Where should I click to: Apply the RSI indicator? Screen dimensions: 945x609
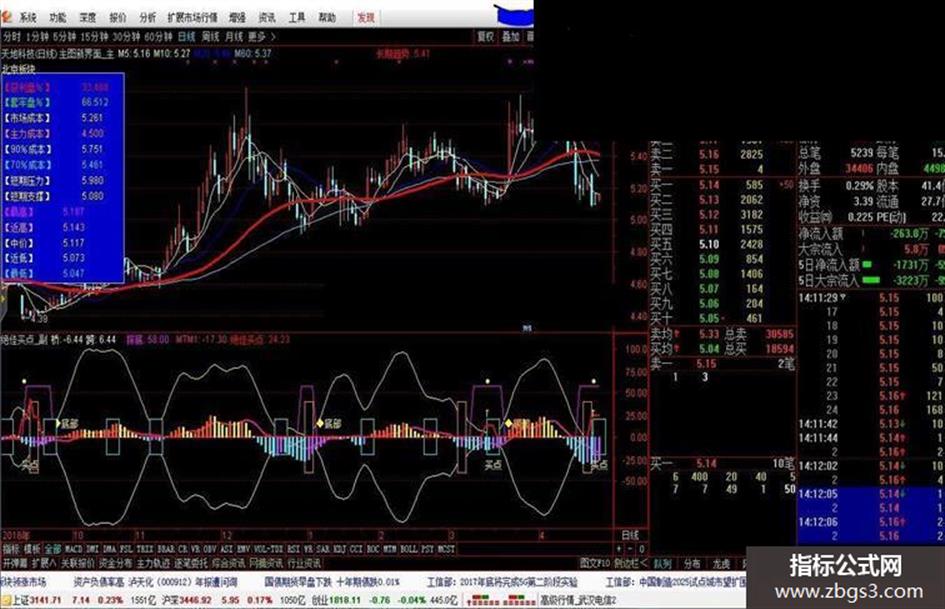294,549
